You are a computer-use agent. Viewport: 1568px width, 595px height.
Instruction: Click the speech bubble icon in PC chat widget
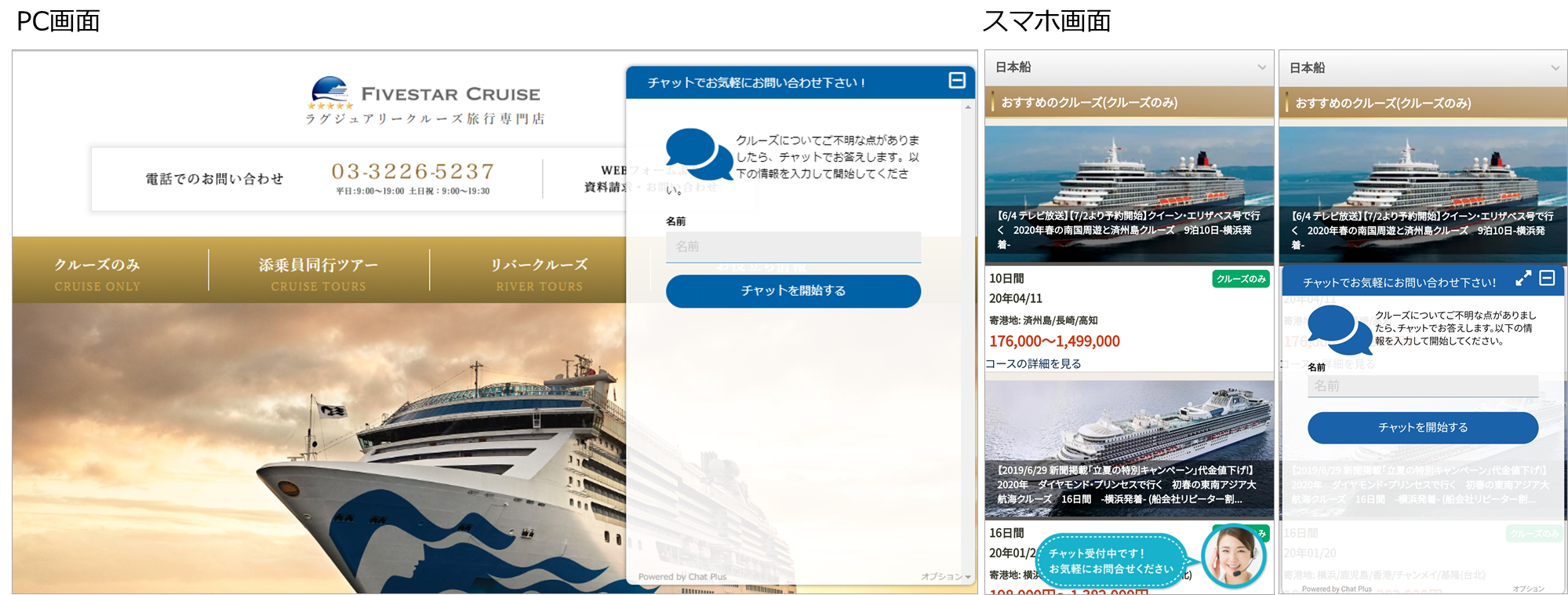[698, 153]
